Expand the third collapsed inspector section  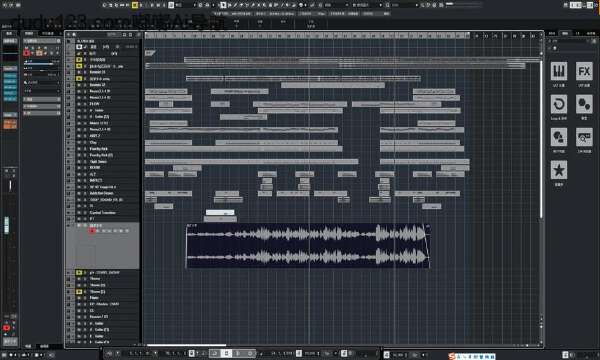pos(42,113)
